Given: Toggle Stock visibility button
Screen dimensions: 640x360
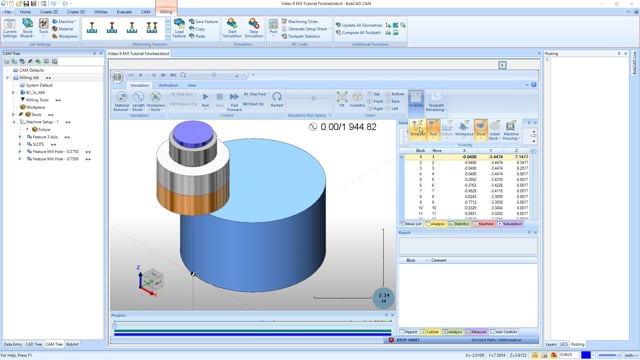Looking at the screenshot, I should (x=481, y=129).
